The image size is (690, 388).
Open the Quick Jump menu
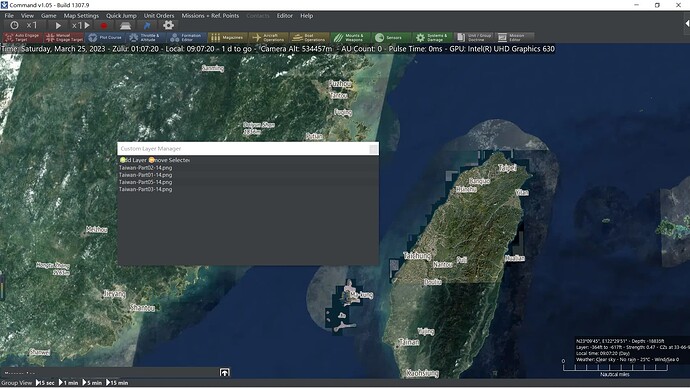click(121, 15)
